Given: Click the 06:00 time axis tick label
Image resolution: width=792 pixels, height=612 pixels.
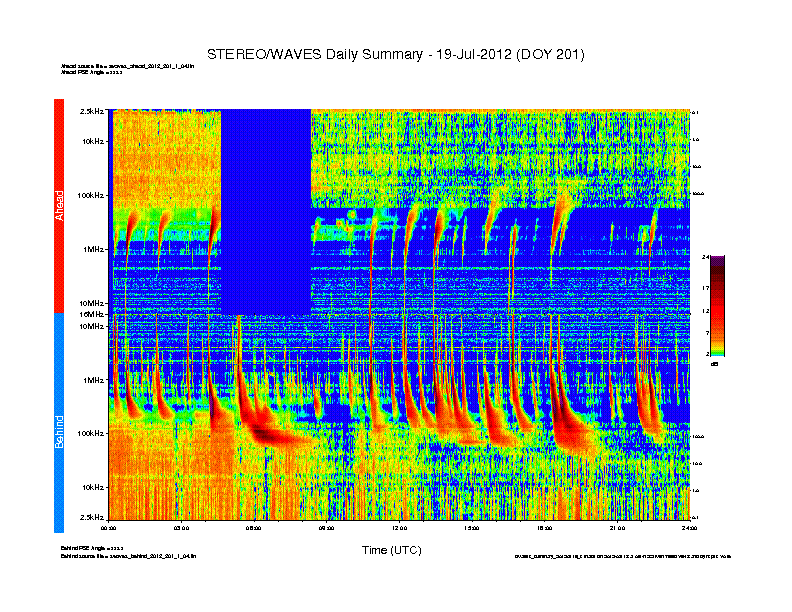Looking at the screenshot, I should point(254,527).
